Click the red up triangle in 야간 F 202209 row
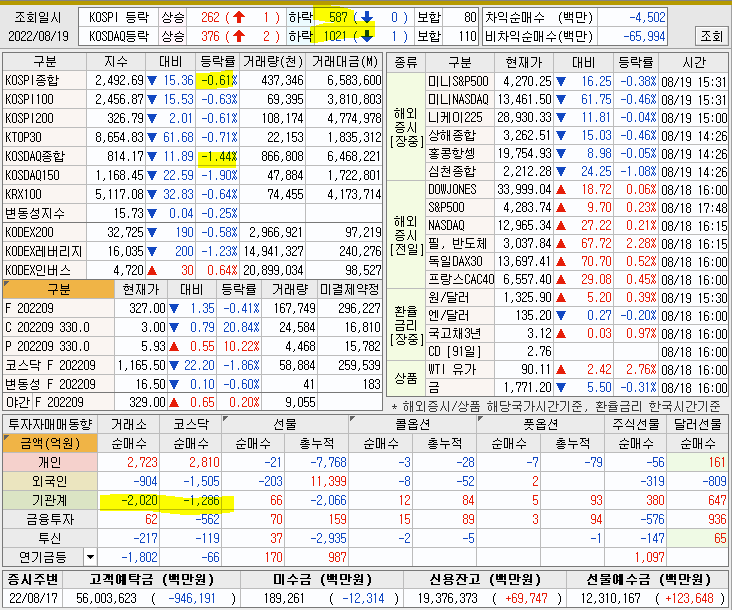The image size is (732, 610). (x=174, y=402)
